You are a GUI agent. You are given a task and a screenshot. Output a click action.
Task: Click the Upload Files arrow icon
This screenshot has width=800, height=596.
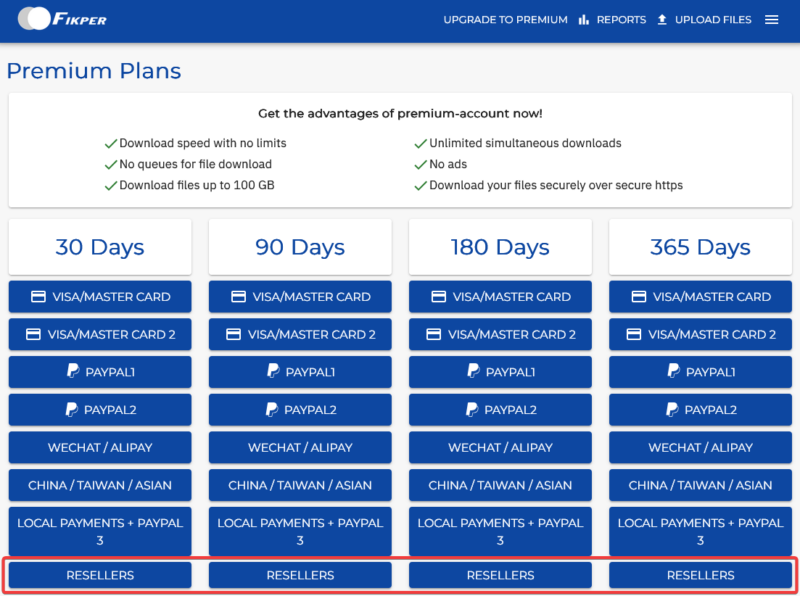click(x=662, y=20)
